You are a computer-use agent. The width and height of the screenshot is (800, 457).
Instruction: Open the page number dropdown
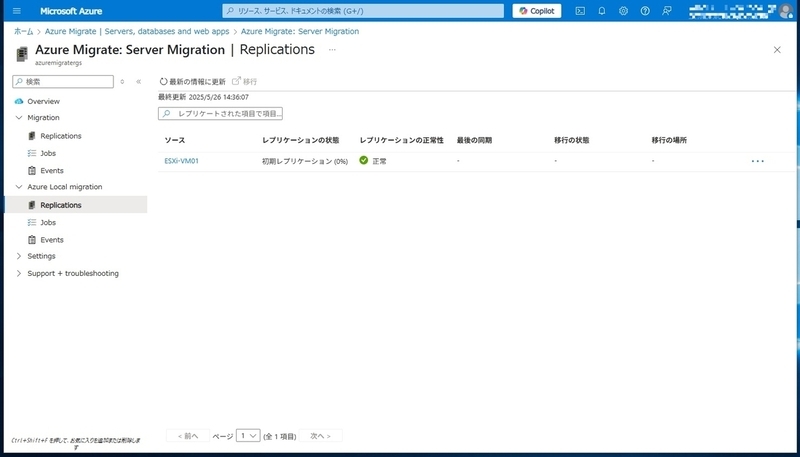tap(248, 436)
